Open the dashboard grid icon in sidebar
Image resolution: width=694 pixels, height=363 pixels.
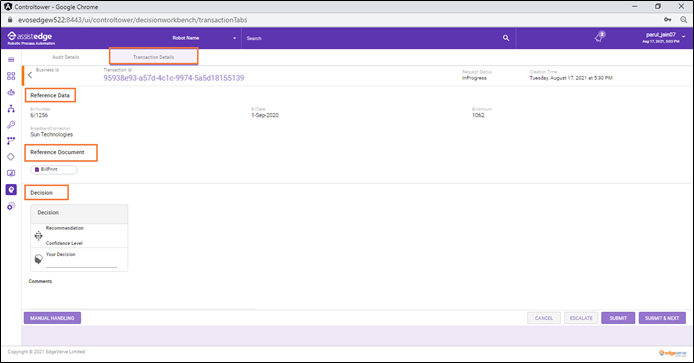[11, 76]
